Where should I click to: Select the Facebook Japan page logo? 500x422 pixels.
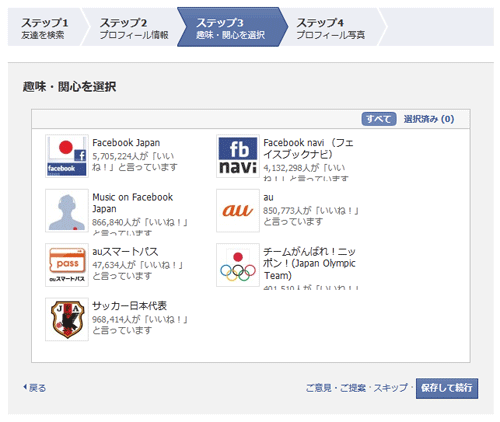click(67, 156)
